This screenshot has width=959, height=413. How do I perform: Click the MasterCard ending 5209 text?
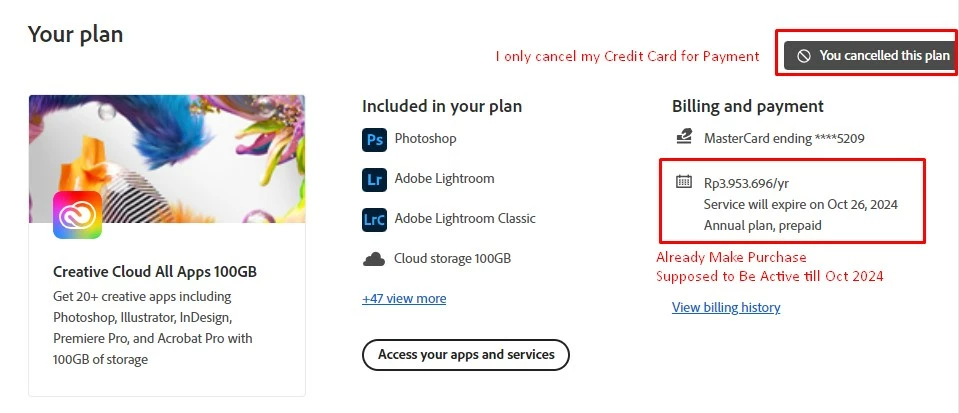pos(784,138)
